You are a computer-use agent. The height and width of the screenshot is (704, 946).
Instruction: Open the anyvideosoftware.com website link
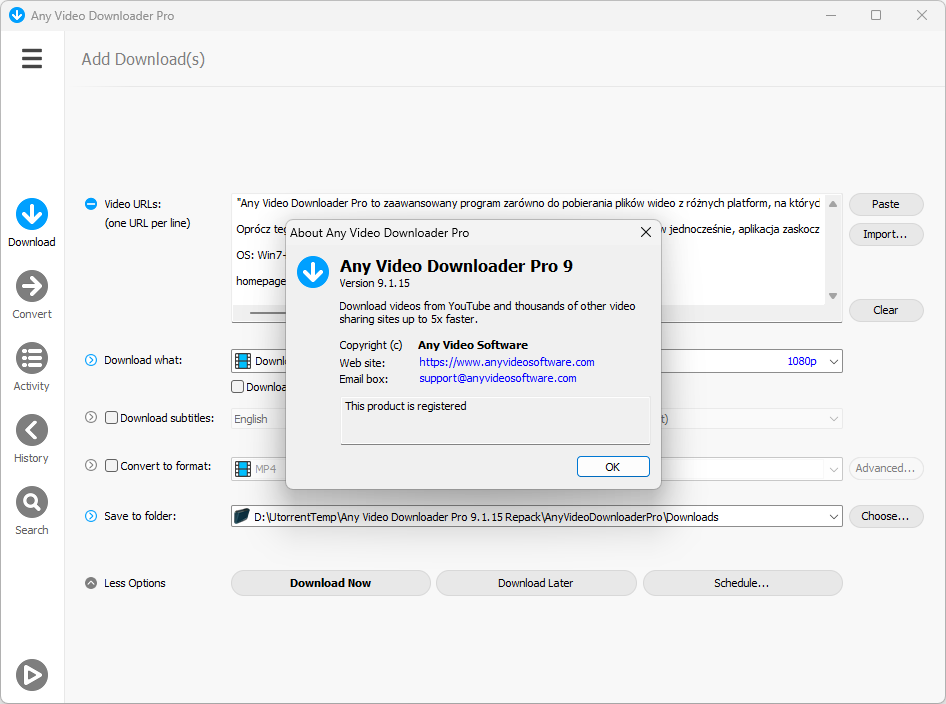507,362
